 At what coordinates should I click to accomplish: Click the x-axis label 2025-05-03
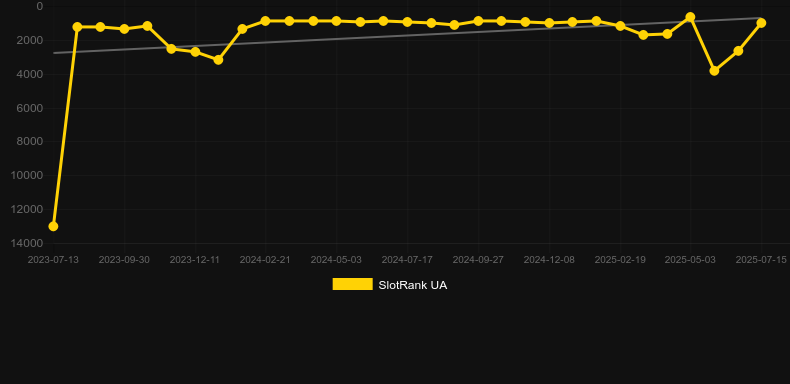point(690,260)
